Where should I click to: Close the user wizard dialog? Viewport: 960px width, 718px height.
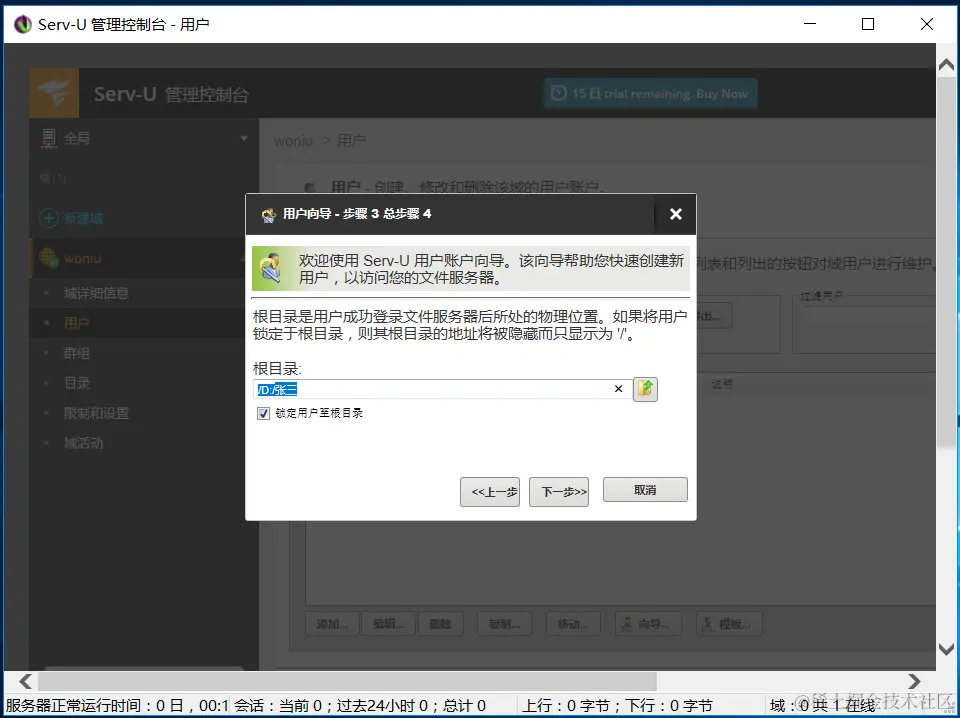point(675,214)
